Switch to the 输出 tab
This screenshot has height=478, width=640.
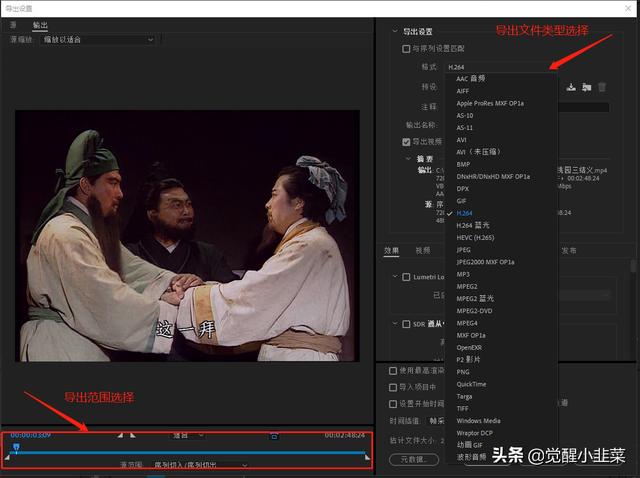click(x=40, y=25)
